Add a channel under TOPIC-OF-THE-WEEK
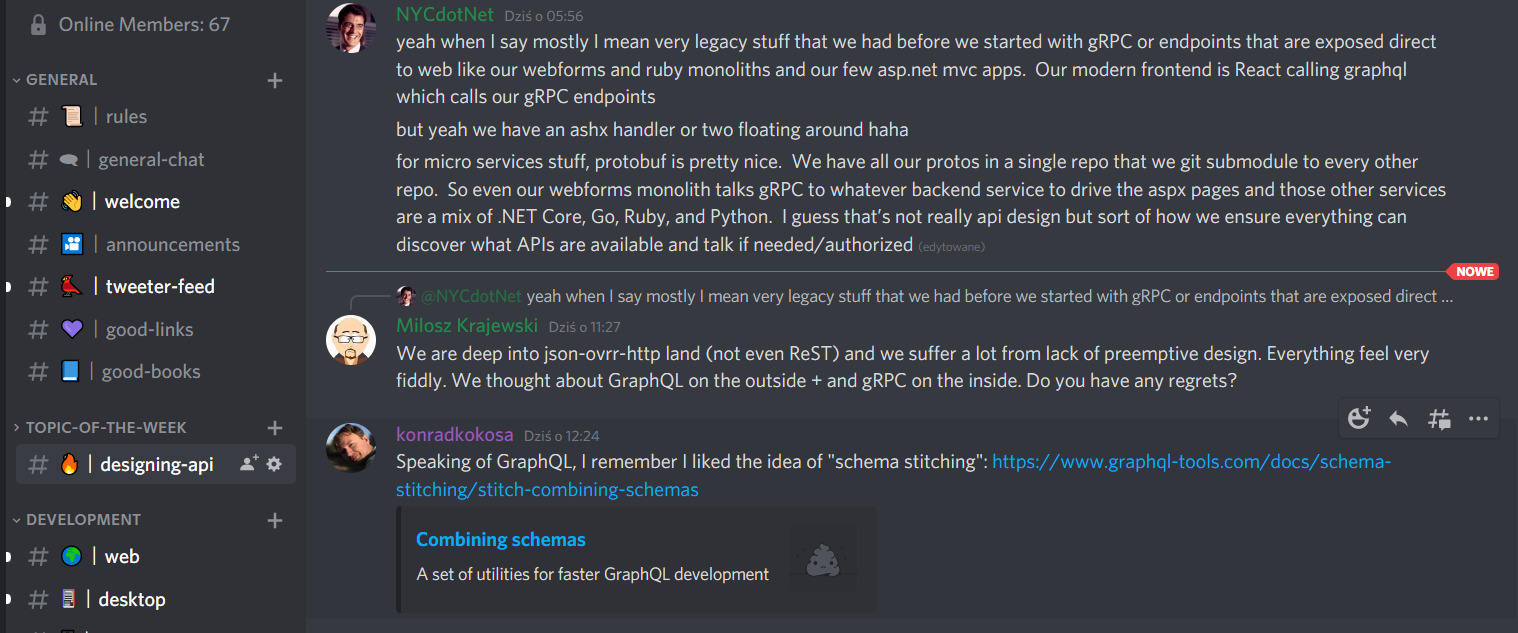The image size is (1518, 633). tap(274, 427)
